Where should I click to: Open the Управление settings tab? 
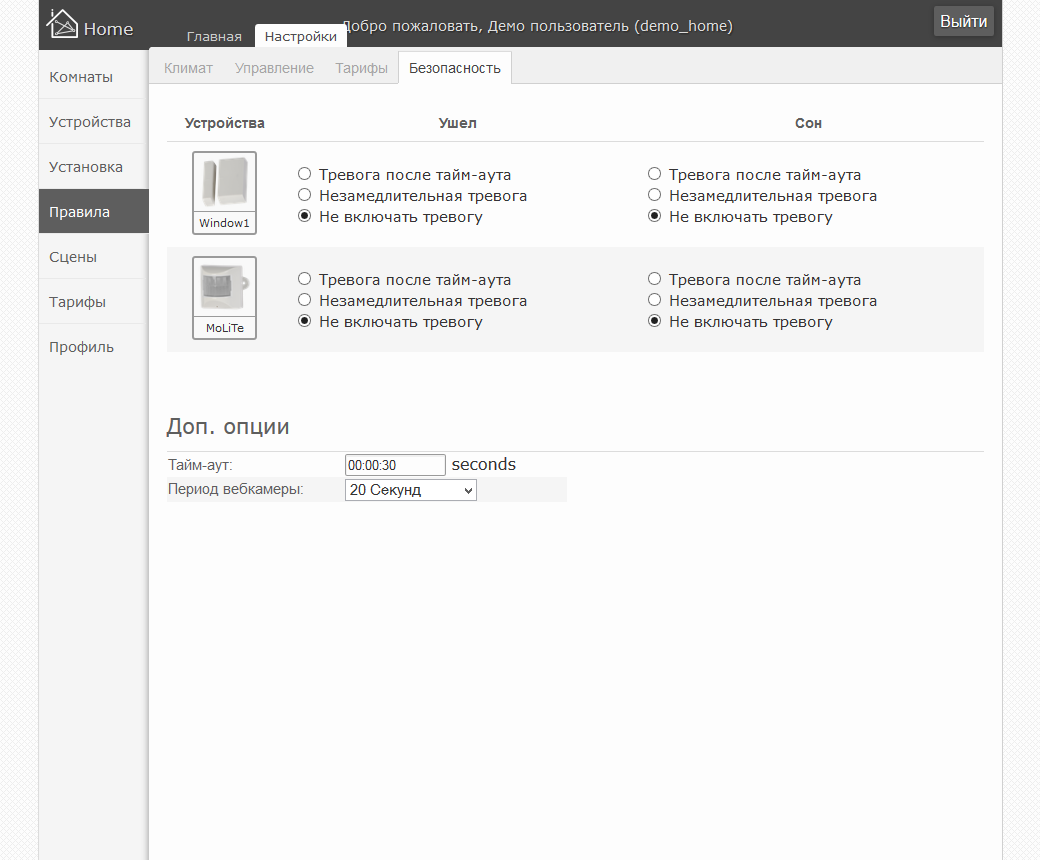(x=274, y=68)
